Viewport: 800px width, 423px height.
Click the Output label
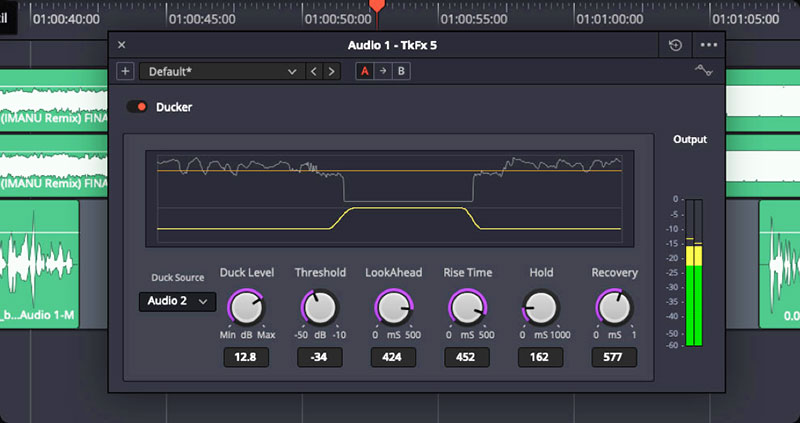(690, 139)
